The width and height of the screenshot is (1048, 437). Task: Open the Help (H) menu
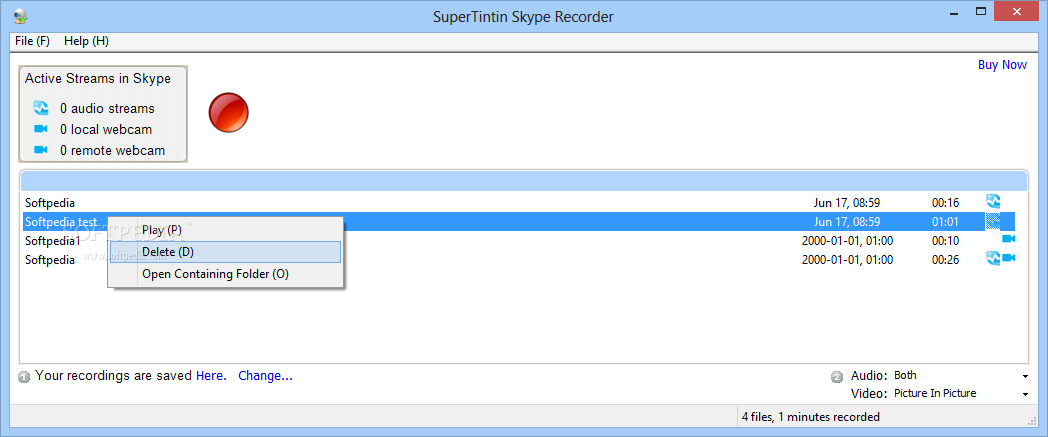click(x=86, y=41)
